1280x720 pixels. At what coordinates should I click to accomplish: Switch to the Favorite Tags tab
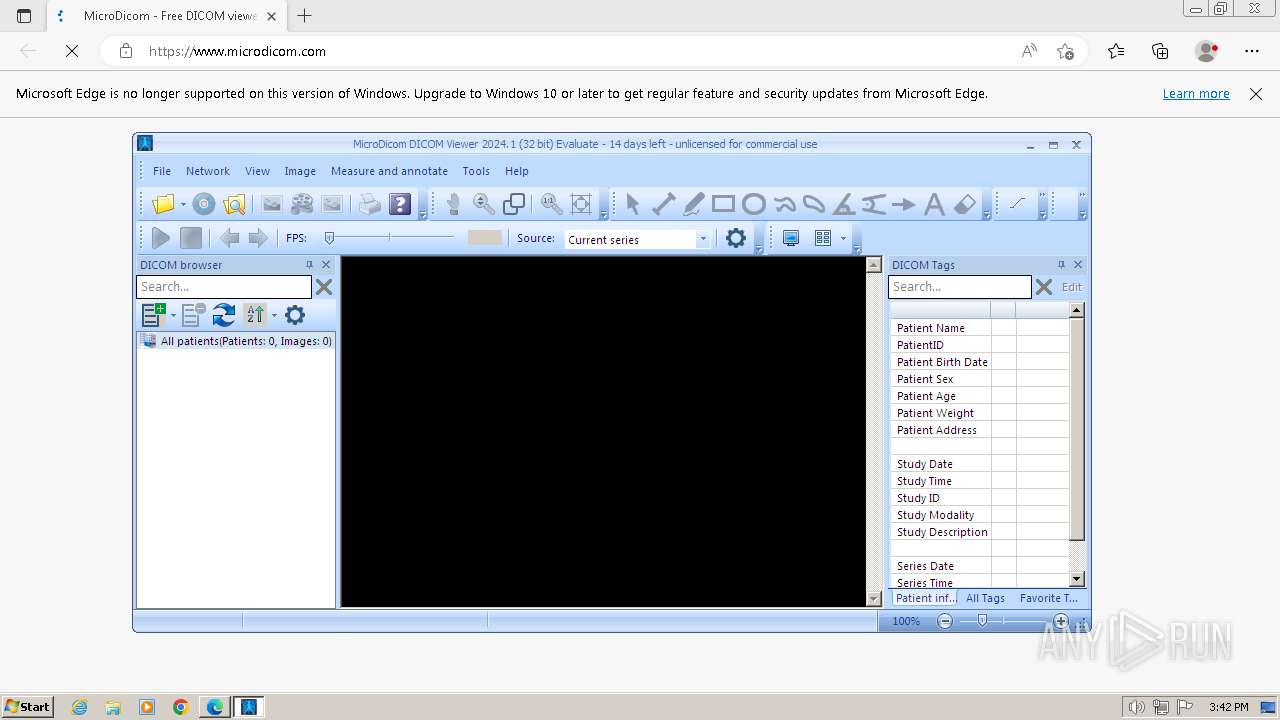coord(1049,598)
